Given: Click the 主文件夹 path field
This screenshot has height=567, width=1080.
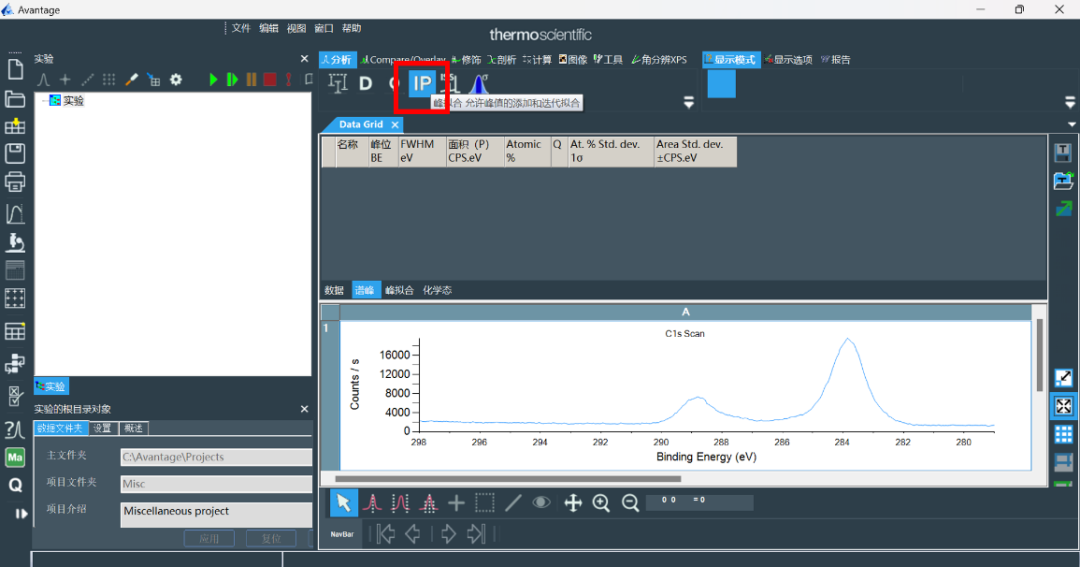Looking at the screenshot, I should 216,457.
